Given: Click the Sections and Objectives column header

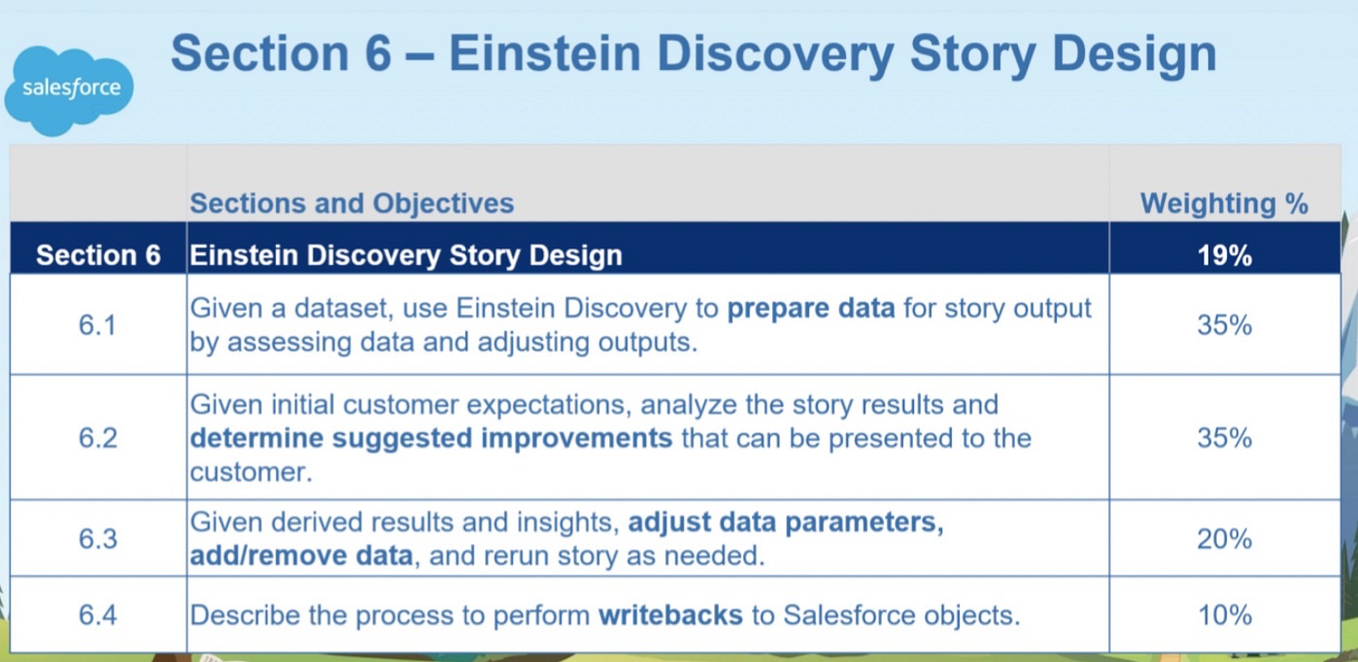Looking at the screenshot, I should (352, 203).
